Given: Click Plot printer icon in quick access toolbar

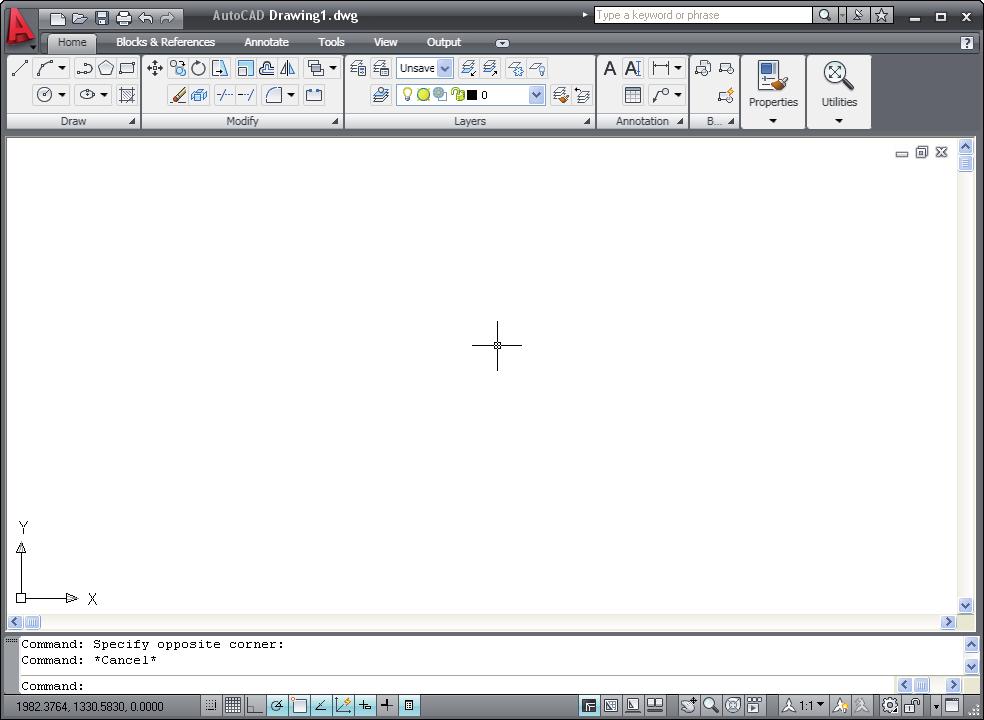Looking at the screenshot, I should click(x=124, y=18).
